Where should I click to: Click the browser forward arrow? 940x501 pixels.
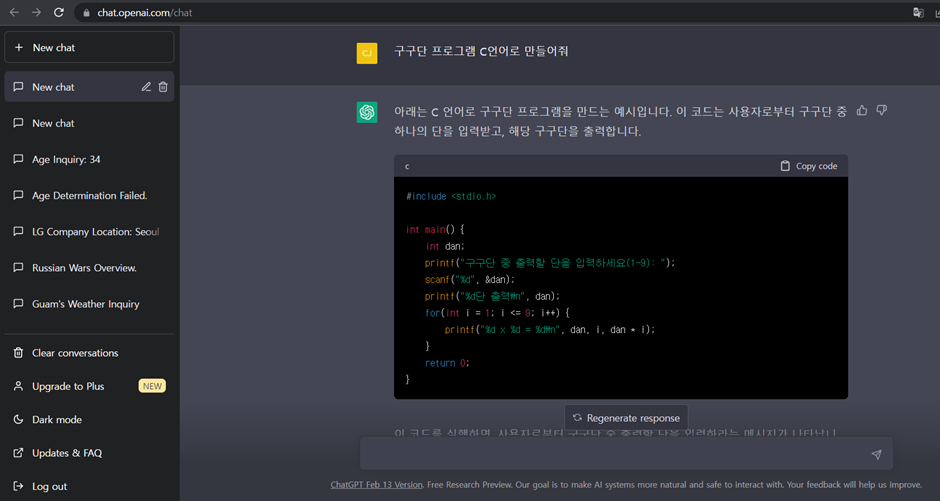tap(37, 13)
